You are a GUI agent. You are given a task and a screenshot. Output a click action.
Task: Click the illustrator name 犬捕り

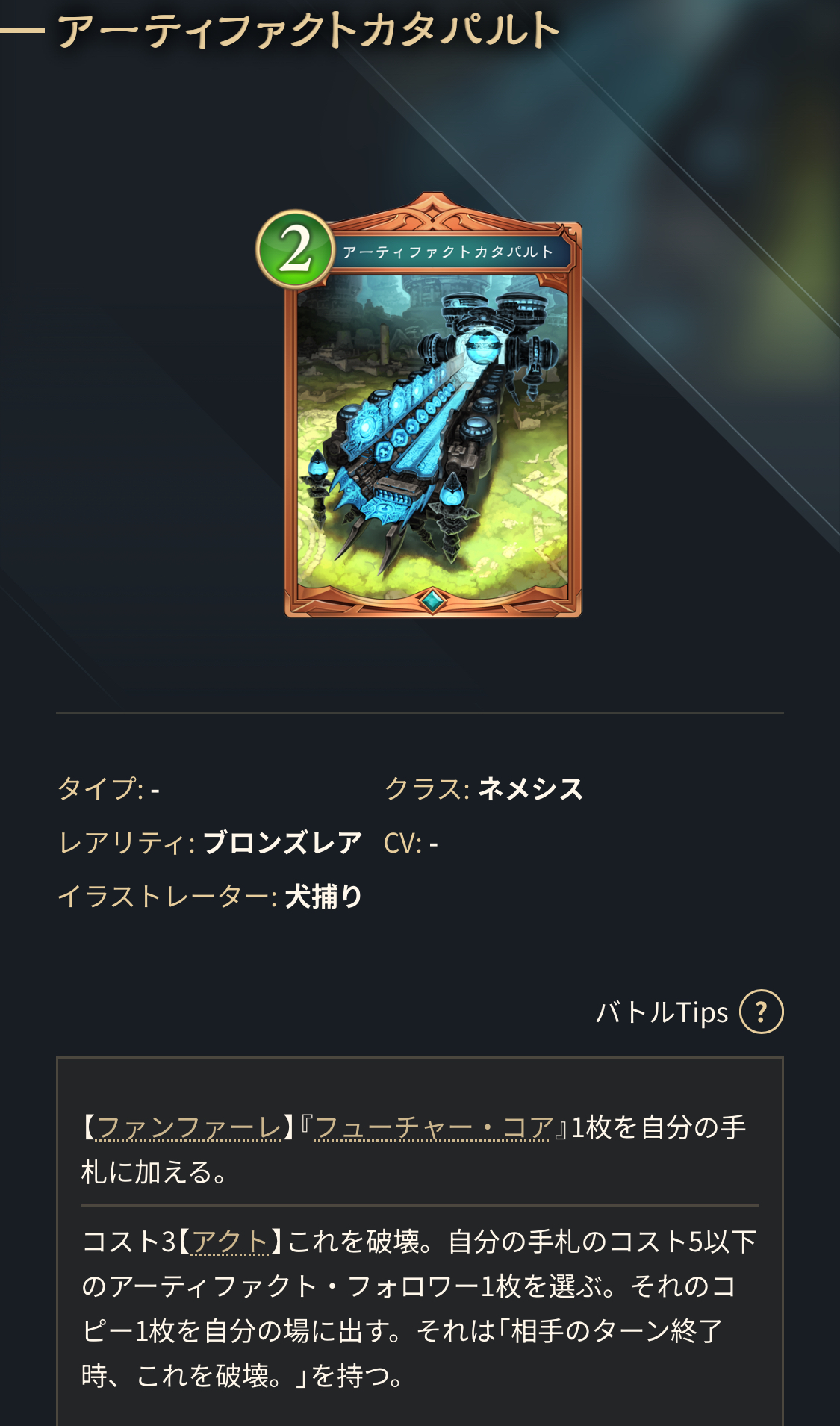(x=323, y=897)
